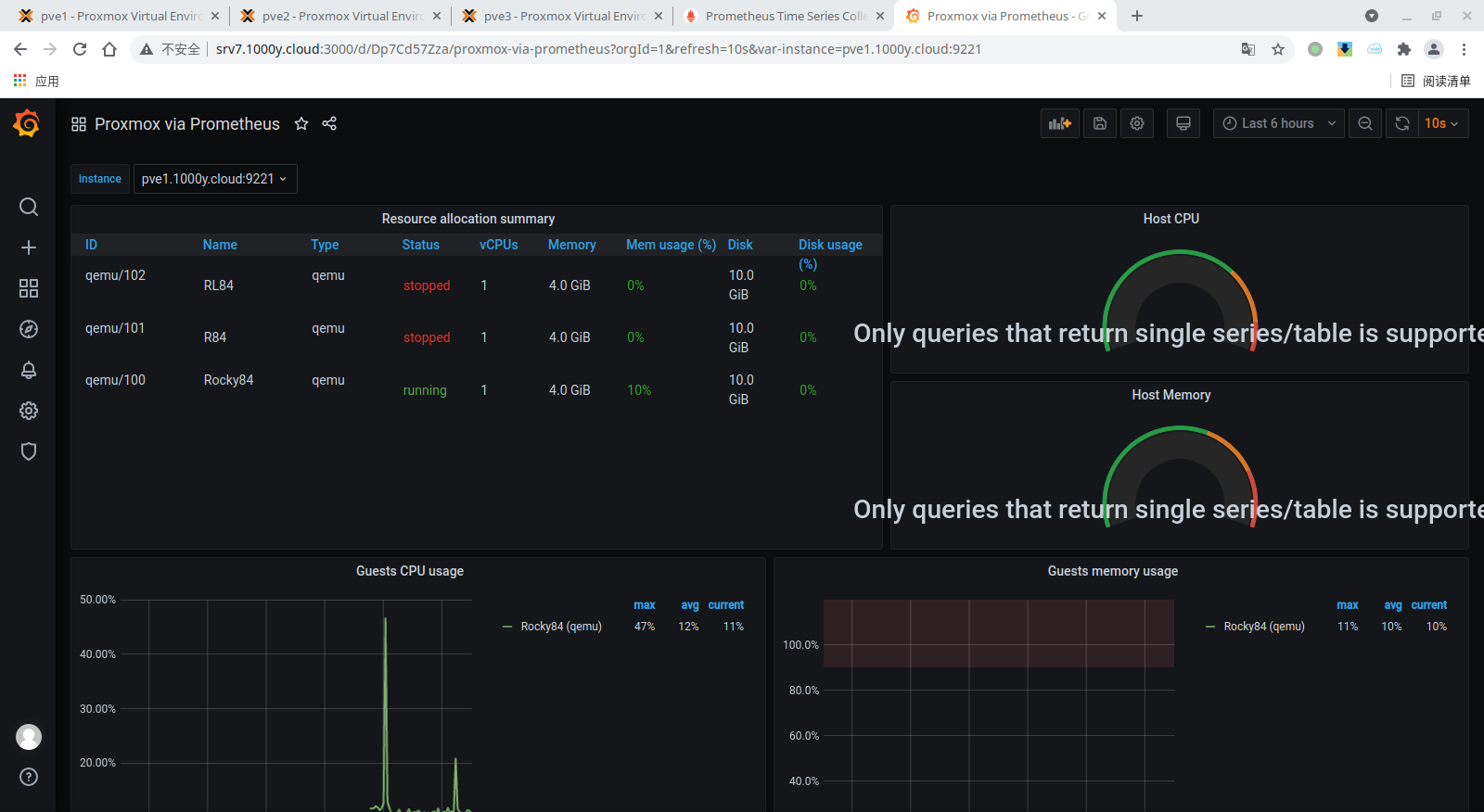The width and height of the screenshot is (1484, 812).
Task: Click the Host CPU panel title
Action: (1171, 219)
